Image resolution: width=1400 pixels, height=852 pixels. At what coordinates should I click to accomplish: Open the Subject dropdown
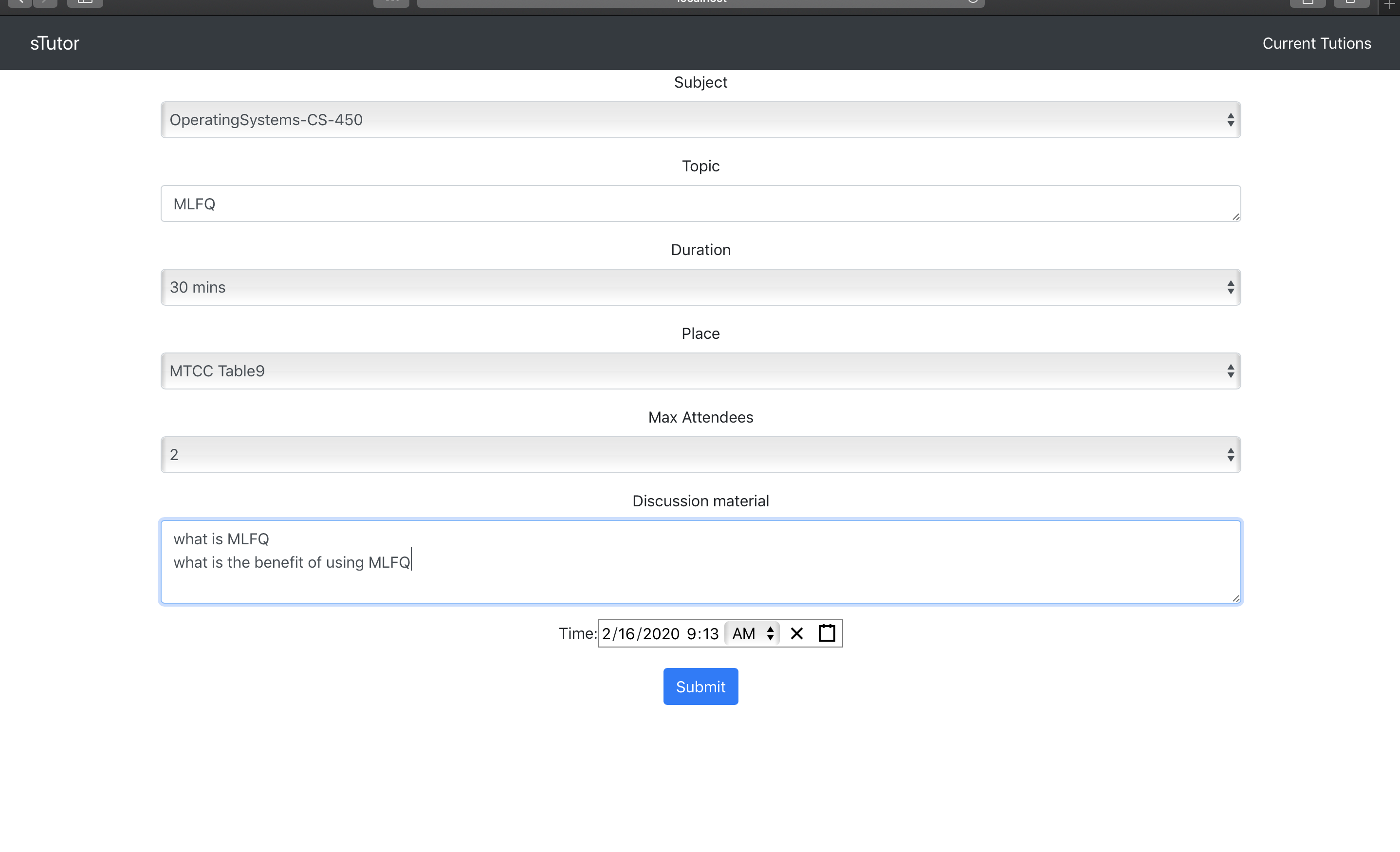click(x=700, y=120)
